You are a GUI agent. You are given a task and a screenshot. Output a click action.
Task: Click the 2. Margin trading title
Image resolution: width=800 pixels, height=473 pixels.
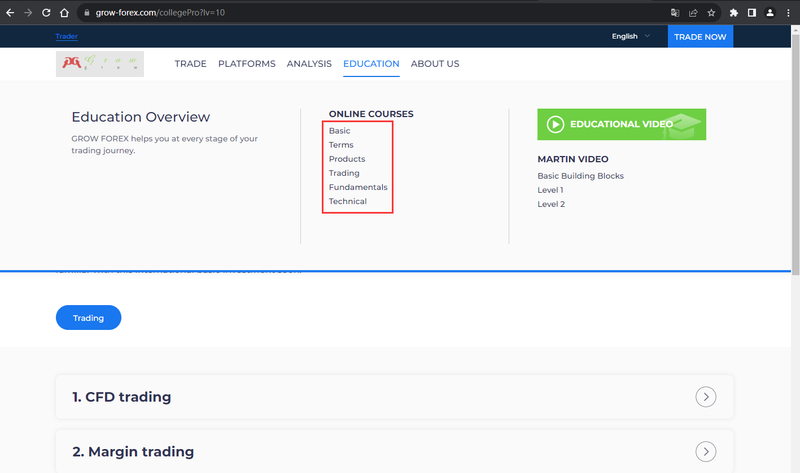click(133, 452)
